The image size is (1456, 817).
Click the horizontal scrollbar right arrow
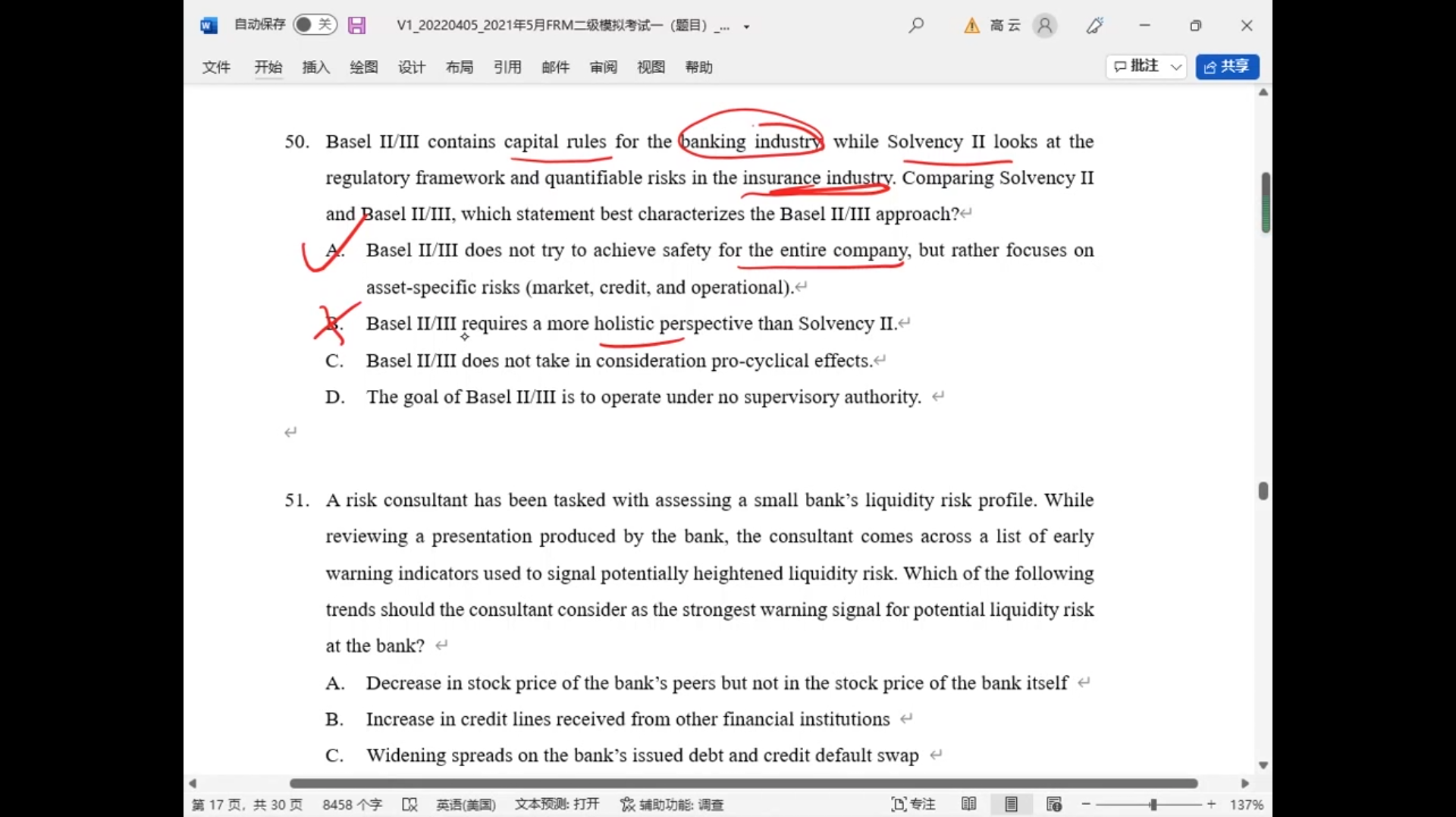[x=1244, y=784]
